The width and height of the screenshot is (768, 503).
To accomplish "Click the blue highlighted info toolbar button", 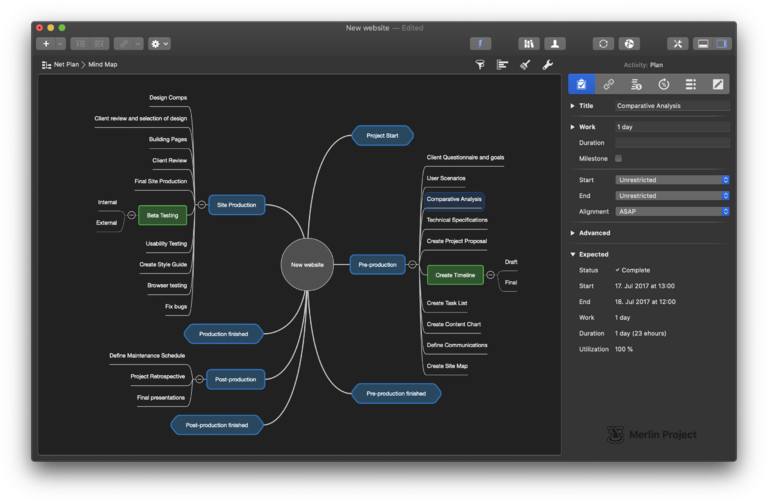I will coord(480,44).
